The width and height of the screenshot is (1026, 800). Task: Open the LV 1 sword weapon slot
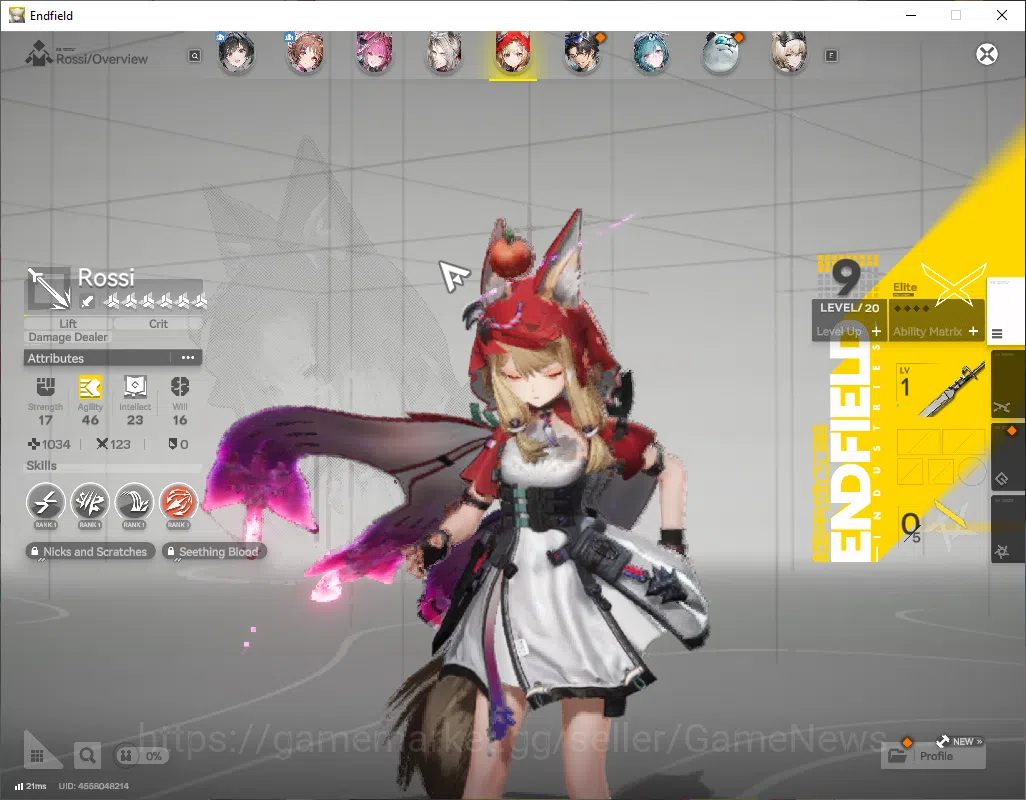[x=941, y=391]
